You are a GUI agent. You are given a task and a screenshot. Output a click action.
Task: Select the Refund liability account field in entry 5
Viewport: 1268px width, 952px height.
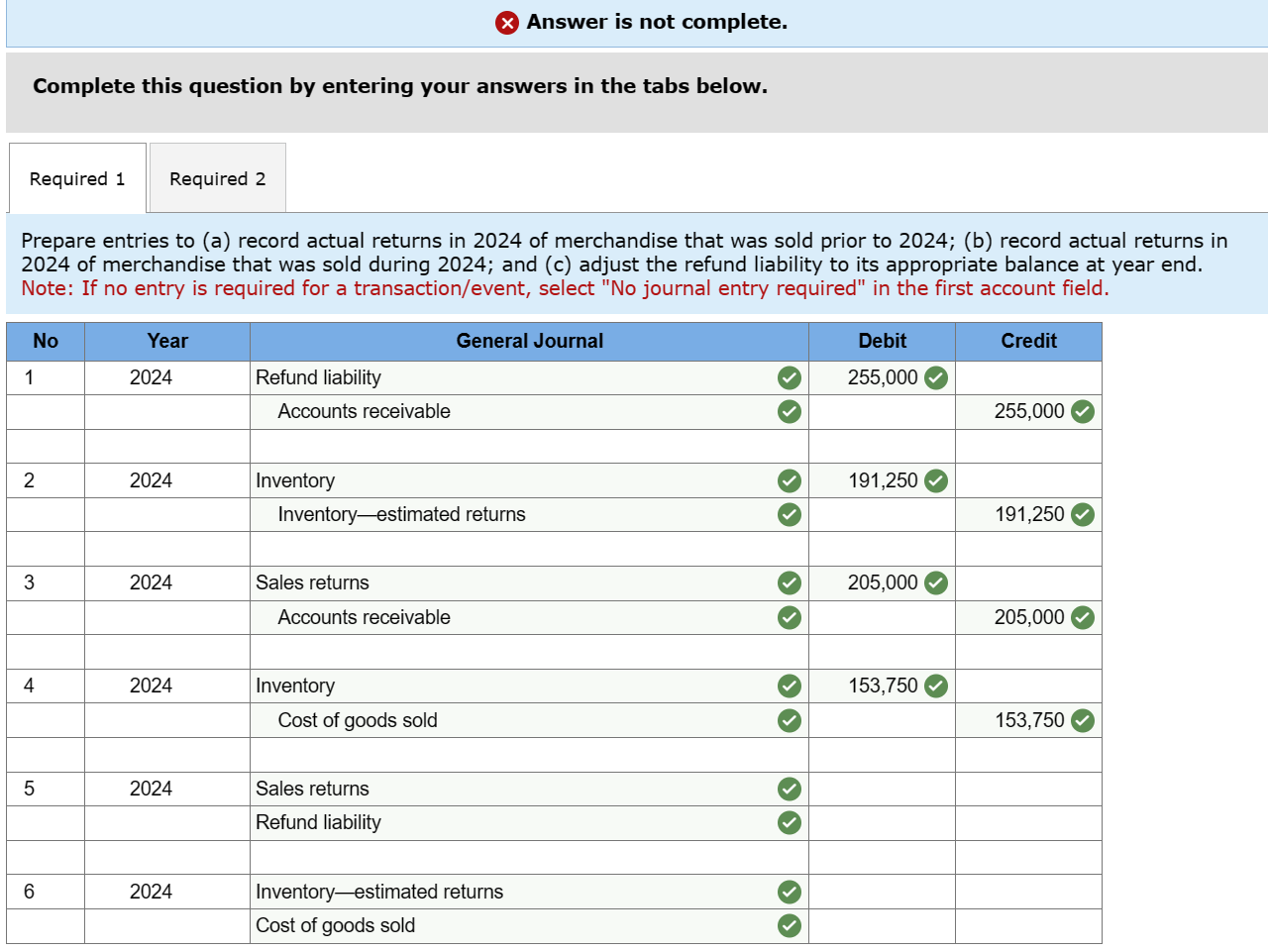[529, 822]
